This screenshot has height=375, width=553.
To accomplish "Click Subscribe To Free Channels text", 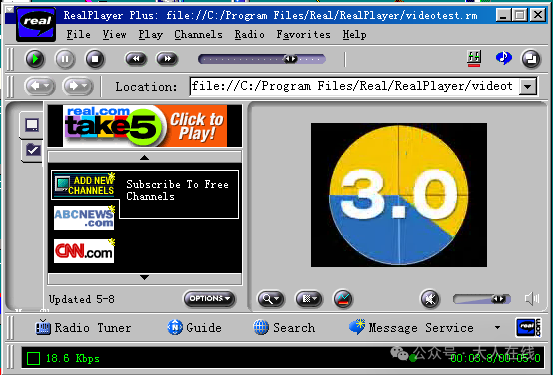I will 177,190.
